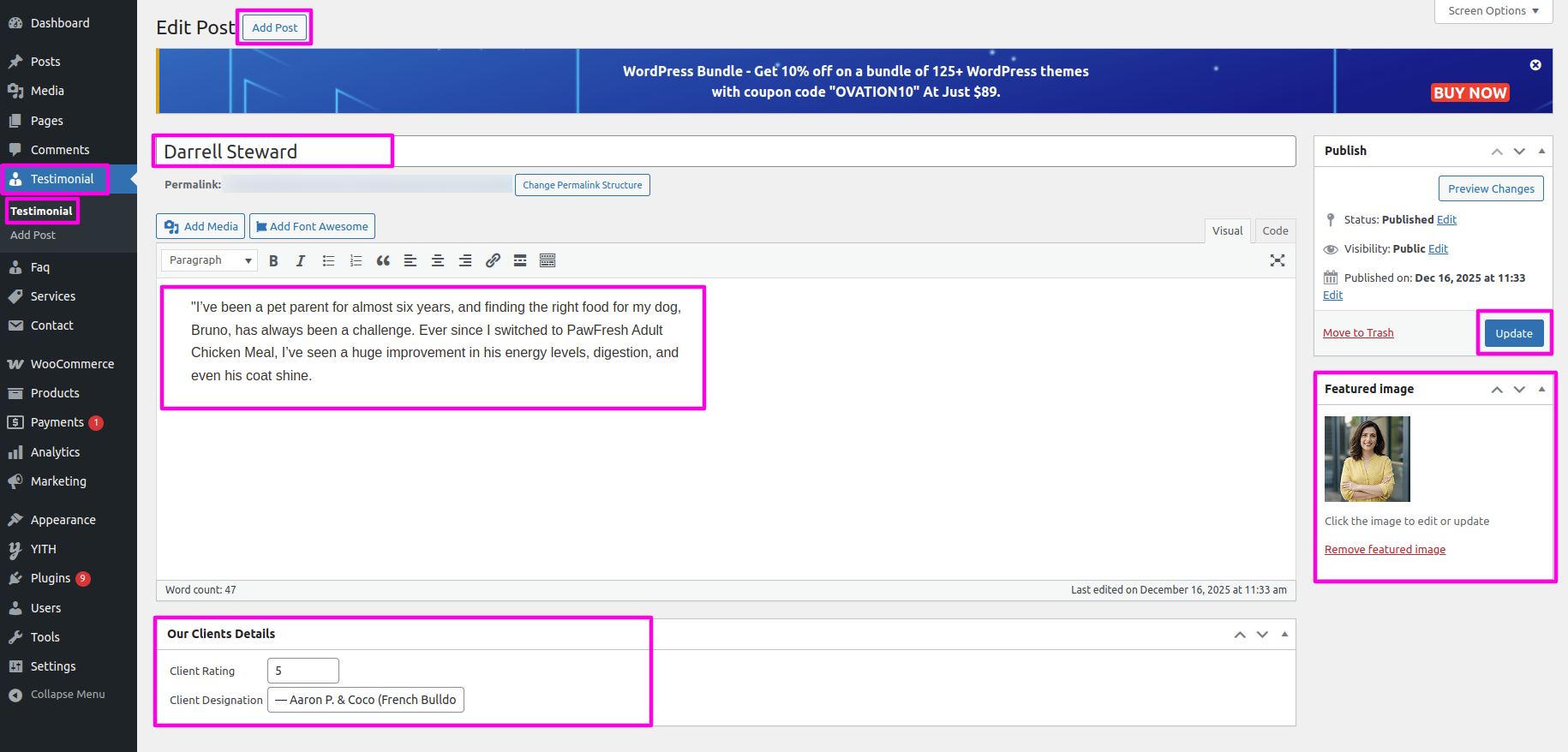
Task: Insert Read More tag
Action: coord(520,261)
